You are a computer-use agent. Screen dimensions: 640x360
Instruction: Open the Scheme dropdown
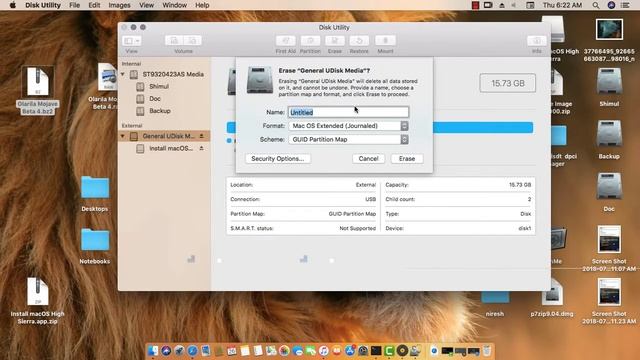click(x=348, y=140)
